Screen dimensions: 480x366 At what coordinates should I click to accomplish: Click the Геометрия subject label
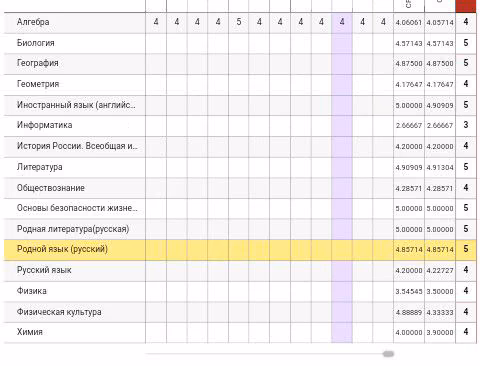tap(38, 84)
